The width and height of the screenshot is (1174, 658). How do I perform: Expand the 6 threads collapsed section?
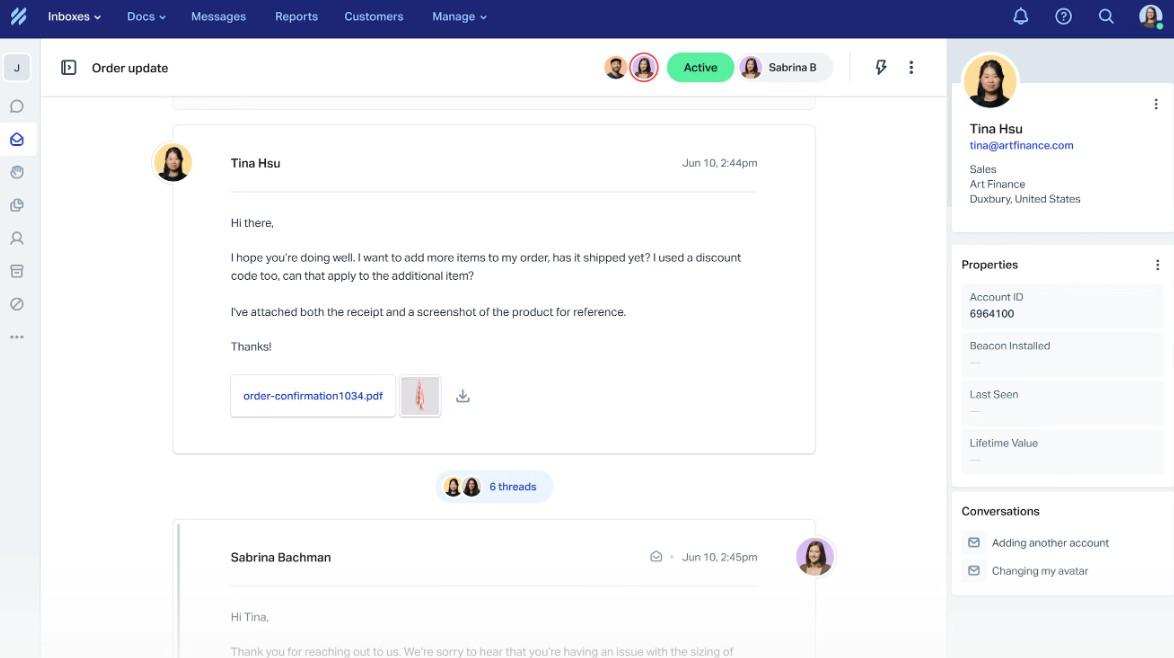(x=495, y=487)
